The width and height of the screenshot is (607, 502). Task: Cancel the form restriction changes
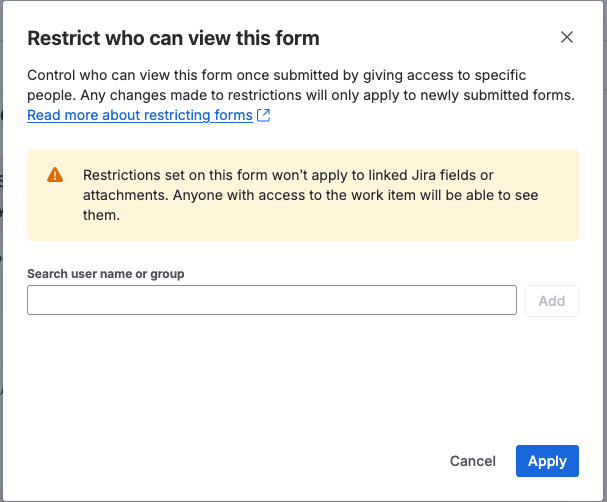coord(472,461)
